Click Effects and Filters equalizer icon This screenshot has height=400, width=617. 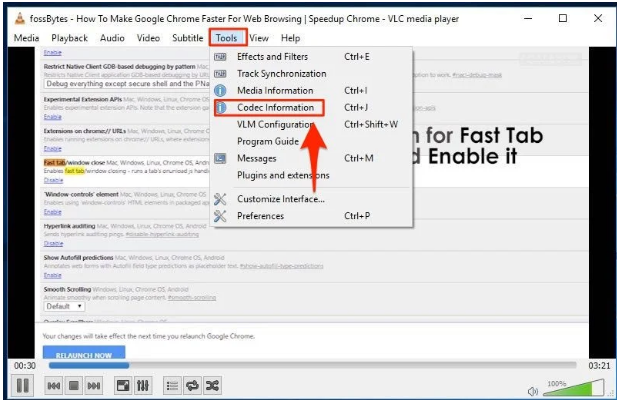[220, 57]
